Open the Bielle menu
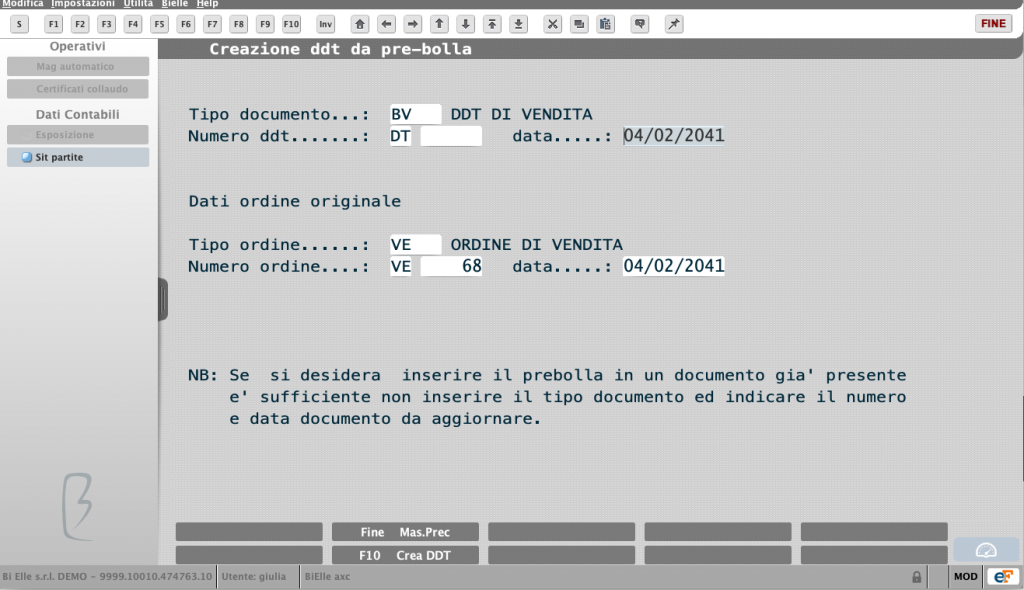 click(x=174, y=4)
